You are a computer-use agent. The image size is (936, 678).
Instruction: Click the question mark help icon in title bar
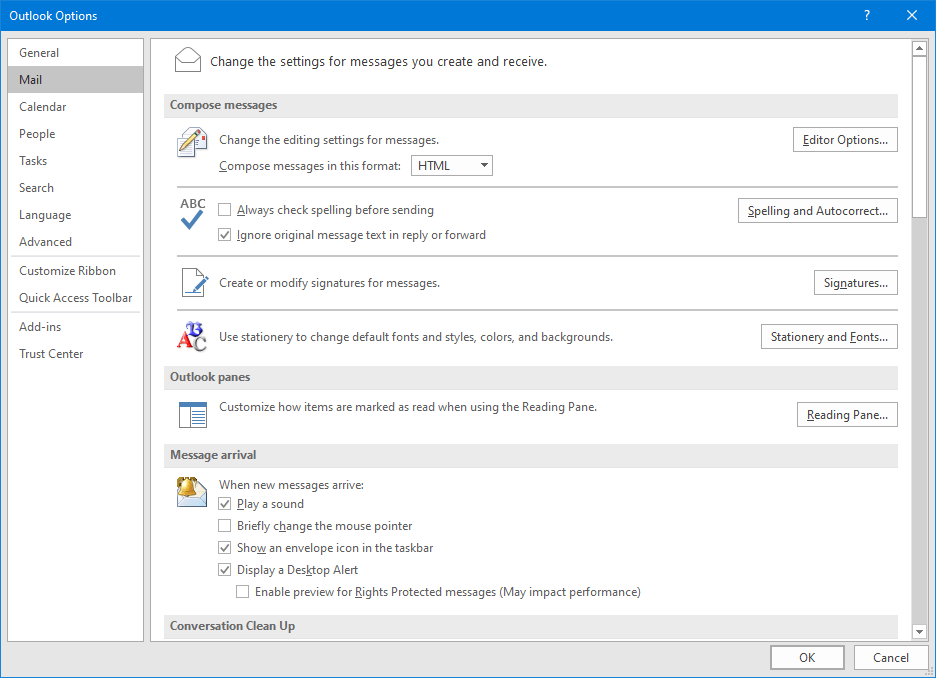coord(866,15)
